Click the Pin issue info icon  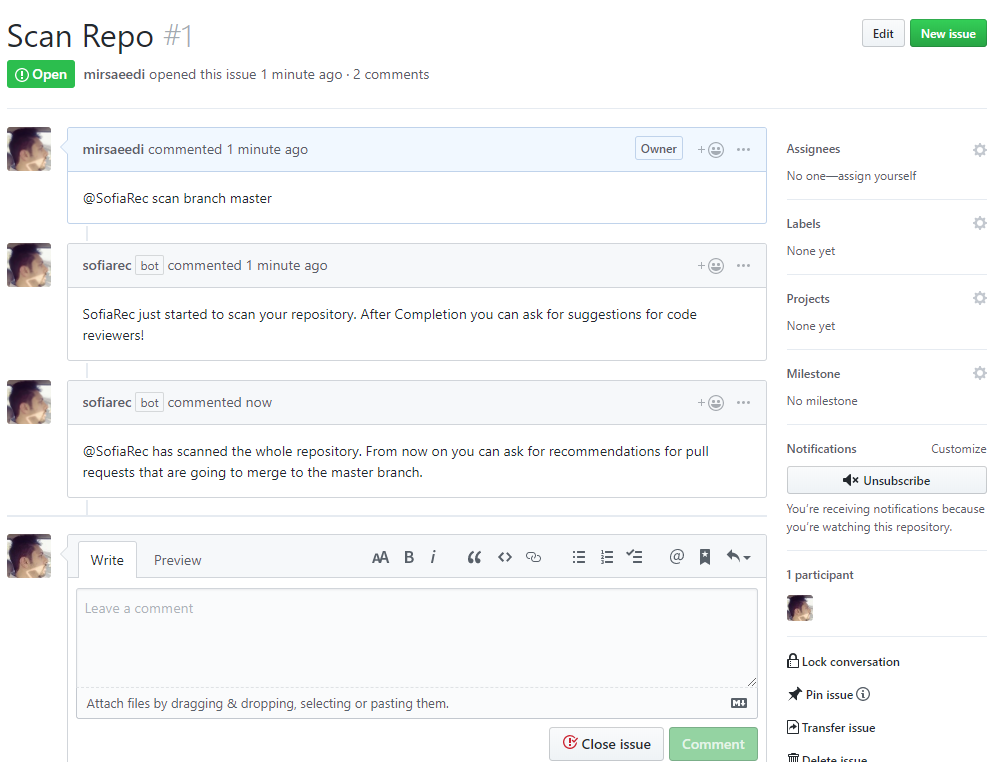coord(863,695)
